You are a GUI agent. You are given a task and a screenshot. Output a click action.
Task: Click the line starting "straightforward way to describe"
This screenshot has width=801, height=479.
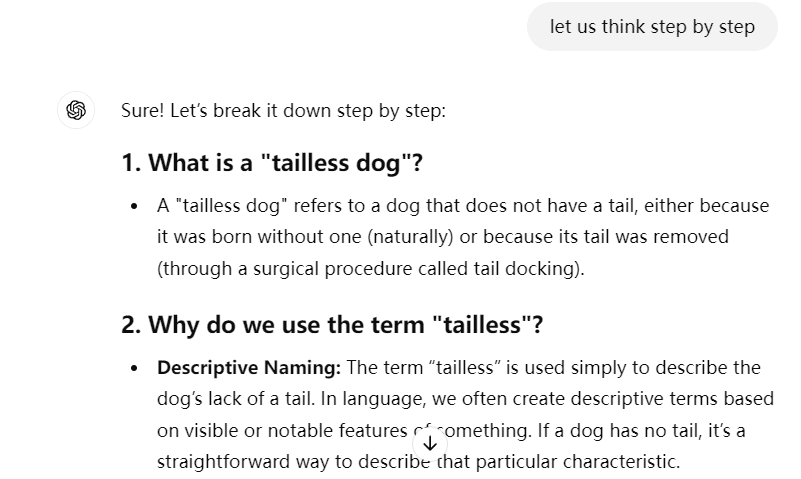[x=418, y=462]
